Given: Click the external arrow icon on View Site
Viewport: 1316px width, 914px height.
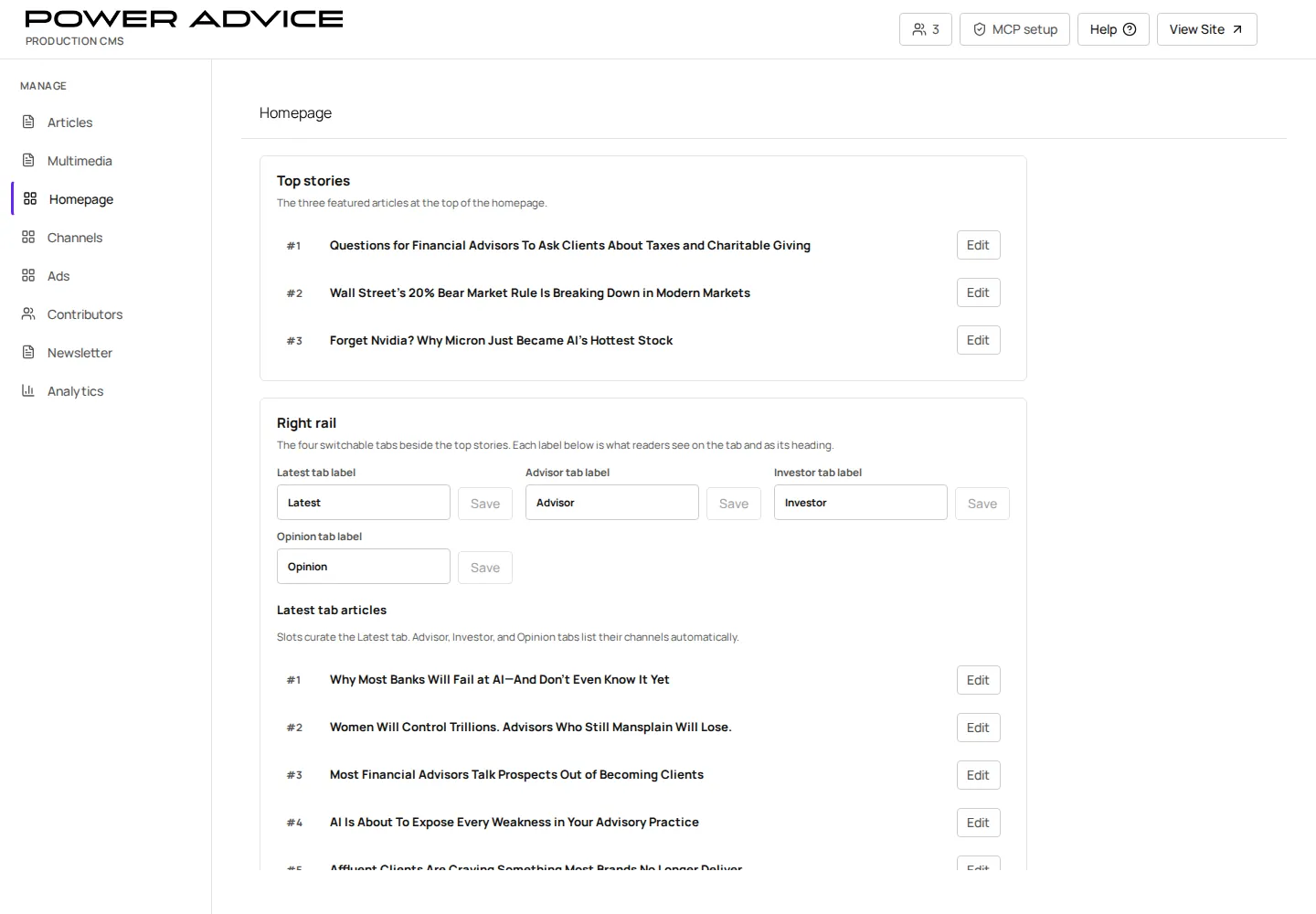Looking at the screenshot, I should (x=1237, y=29).
